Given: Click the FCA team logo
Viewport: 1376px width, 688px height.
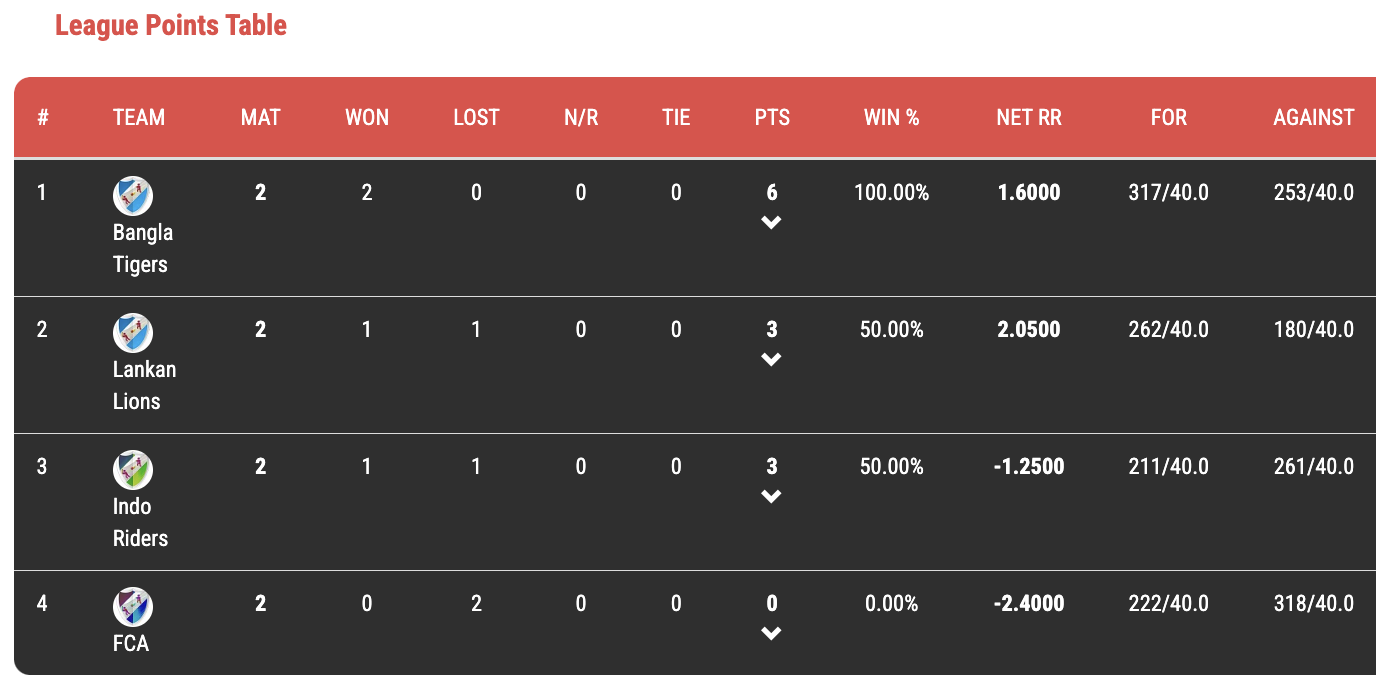Looking at the screenshot, I should point(133,607).
